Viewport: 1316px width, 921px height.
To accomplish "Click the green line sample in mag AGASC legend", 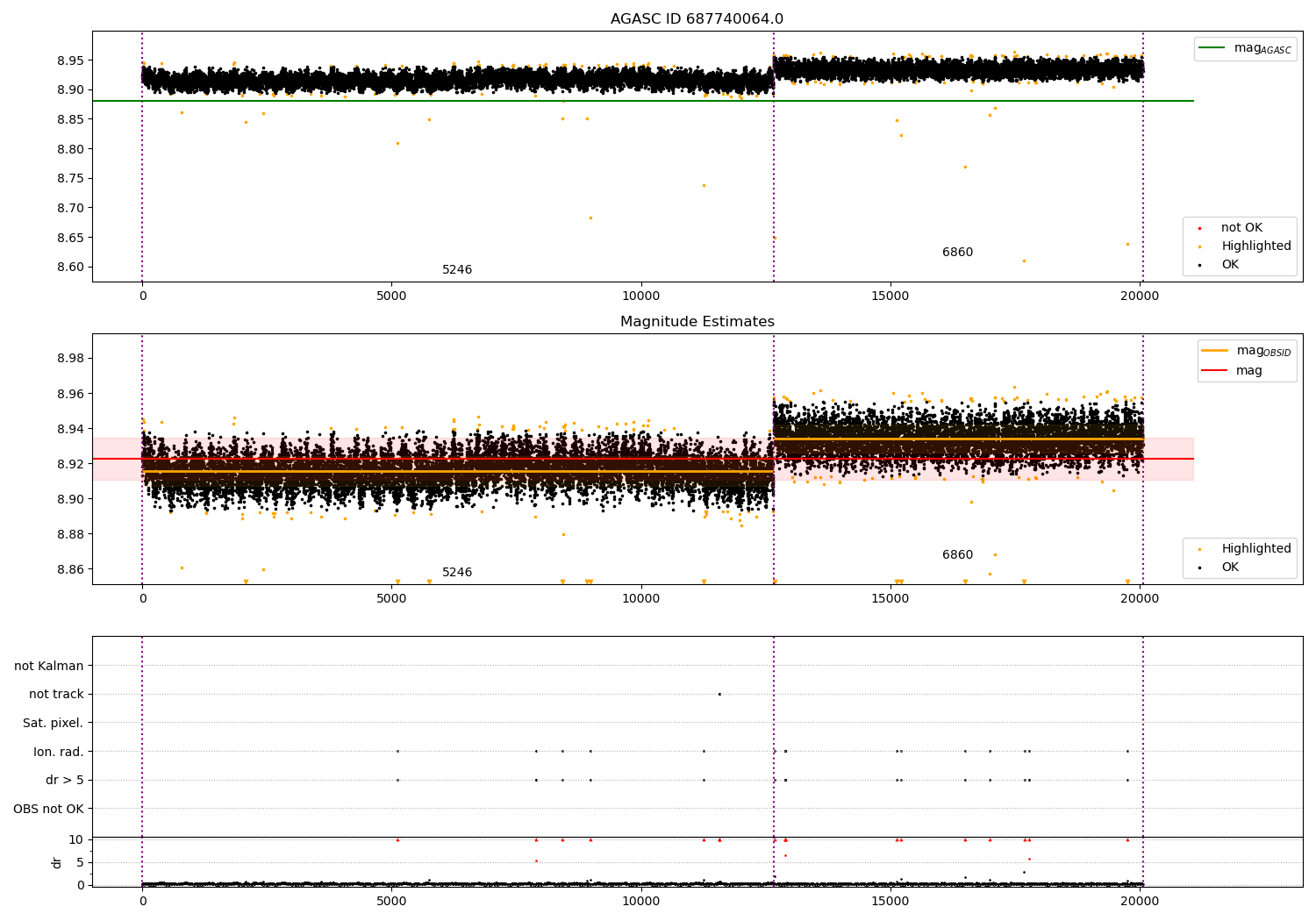I will (1212, 48).
